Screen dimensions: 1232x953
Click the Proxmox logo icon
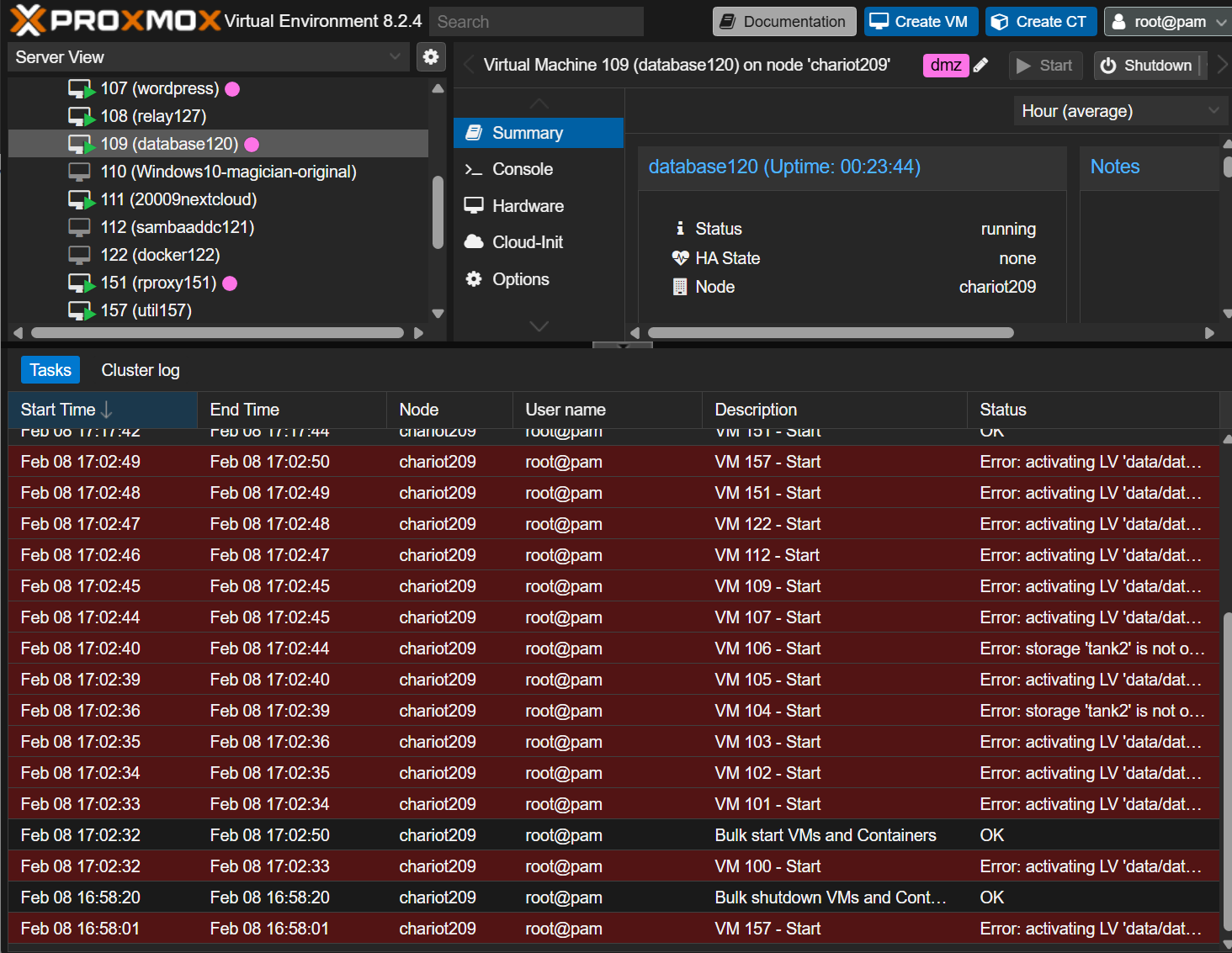point(27,21)
